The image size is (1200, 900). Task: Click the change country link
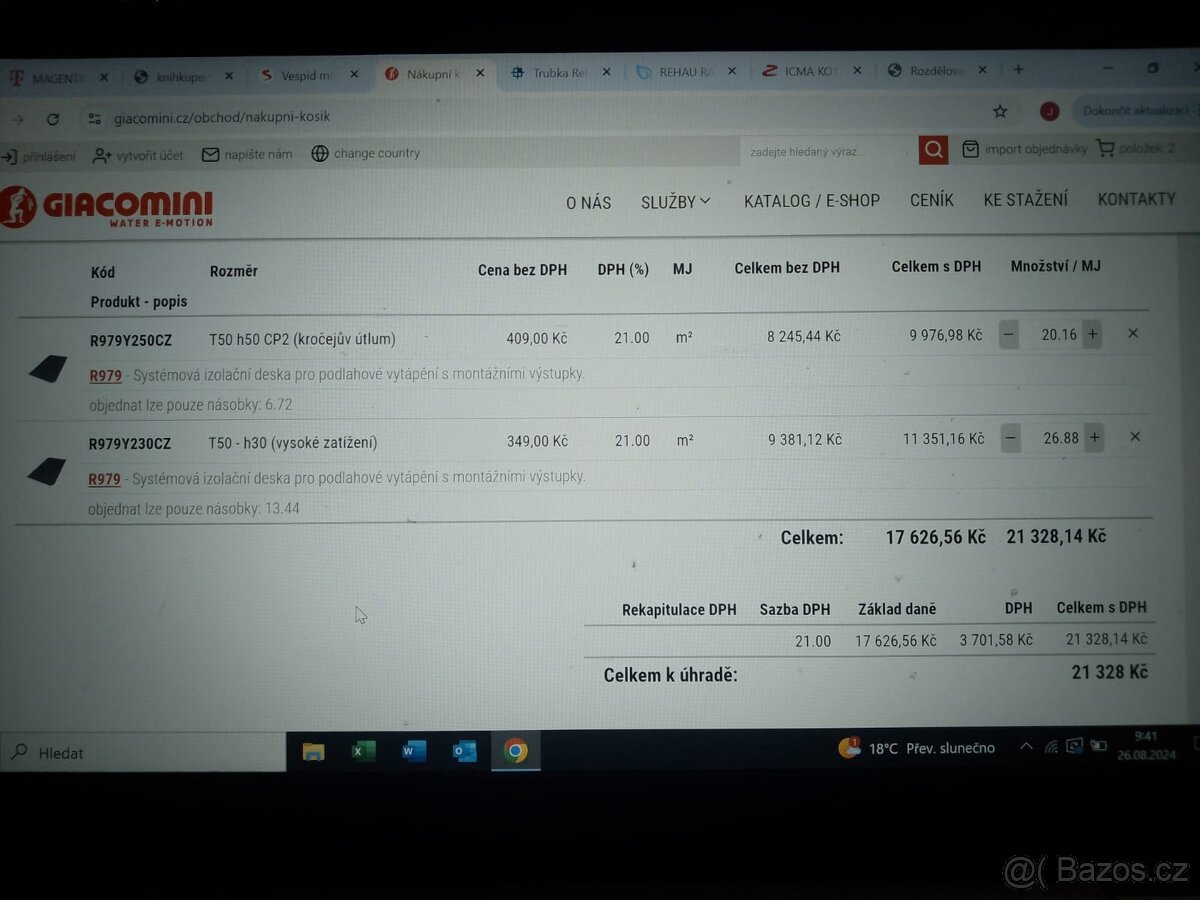coord(366,153)
